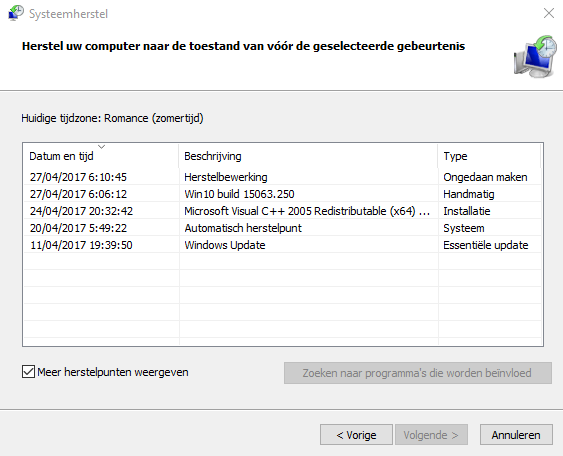Viewport: 563px width, 456px height.
Task: Select the Automatisch herstelpunt entry
Action: pos(283,228)
